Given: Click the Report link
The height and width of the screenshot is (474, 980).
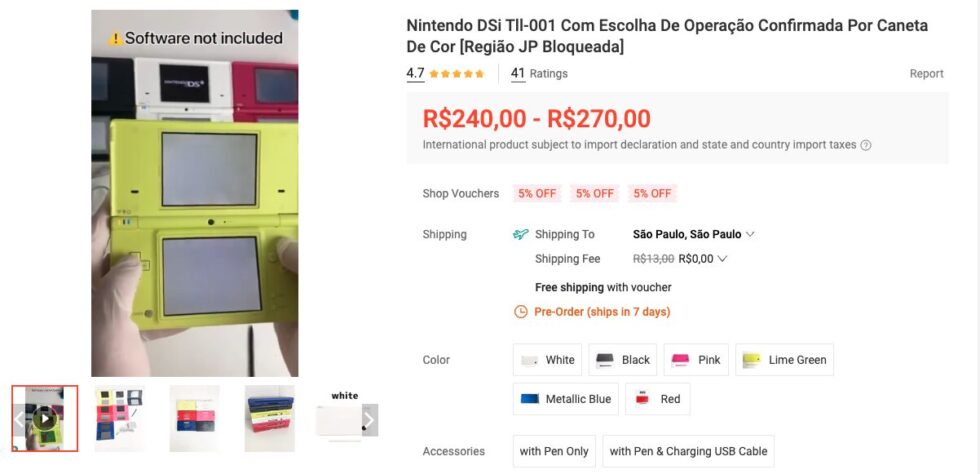Looking at the screenshot, I should pyautogui.click(x=926, y=74).
